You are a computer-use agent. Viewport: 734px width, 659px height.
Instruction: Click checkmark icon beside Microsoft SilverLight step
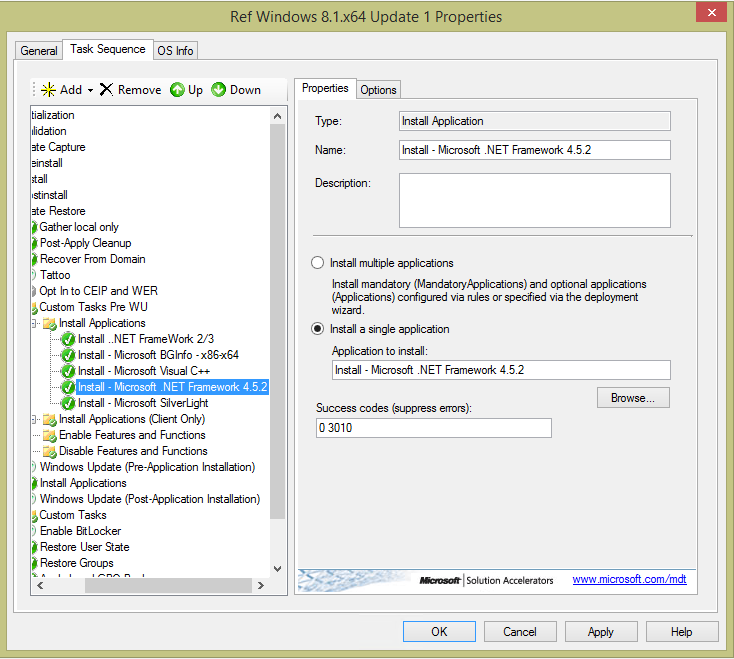[x=68, y=403]
